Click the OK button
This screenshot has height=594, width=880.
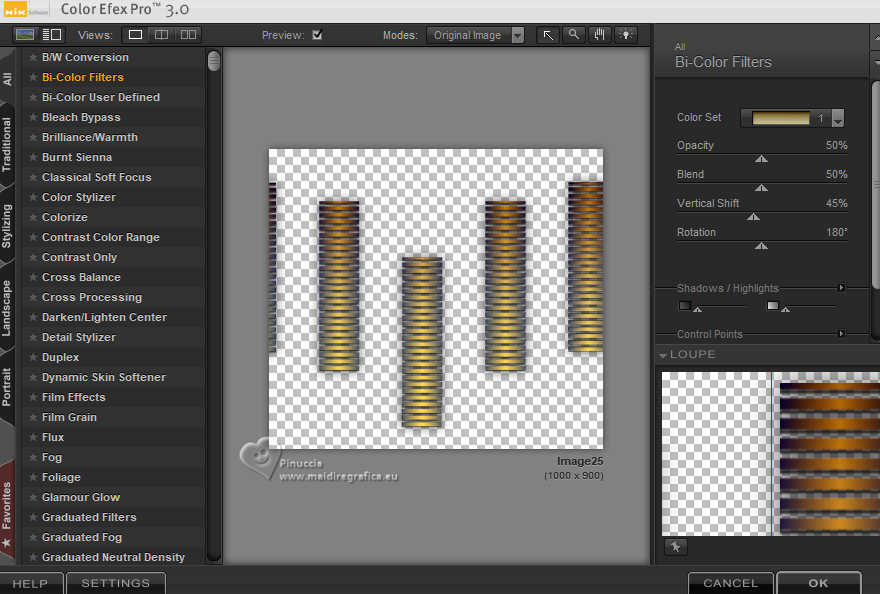(818, 583)
